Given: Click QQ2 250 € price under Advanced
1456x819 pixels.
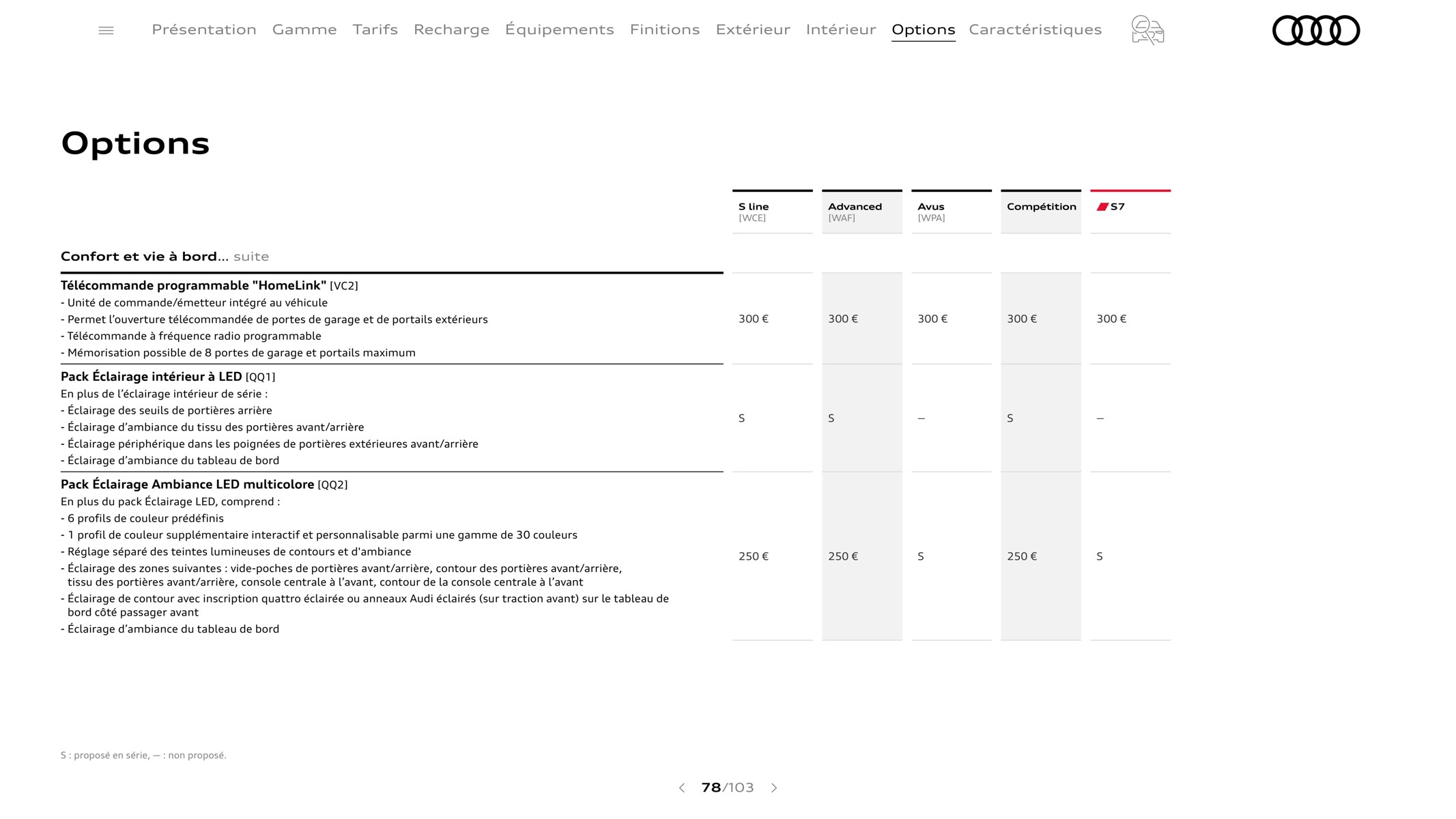Looking at the screenshot, I should (x=843, y=556).
